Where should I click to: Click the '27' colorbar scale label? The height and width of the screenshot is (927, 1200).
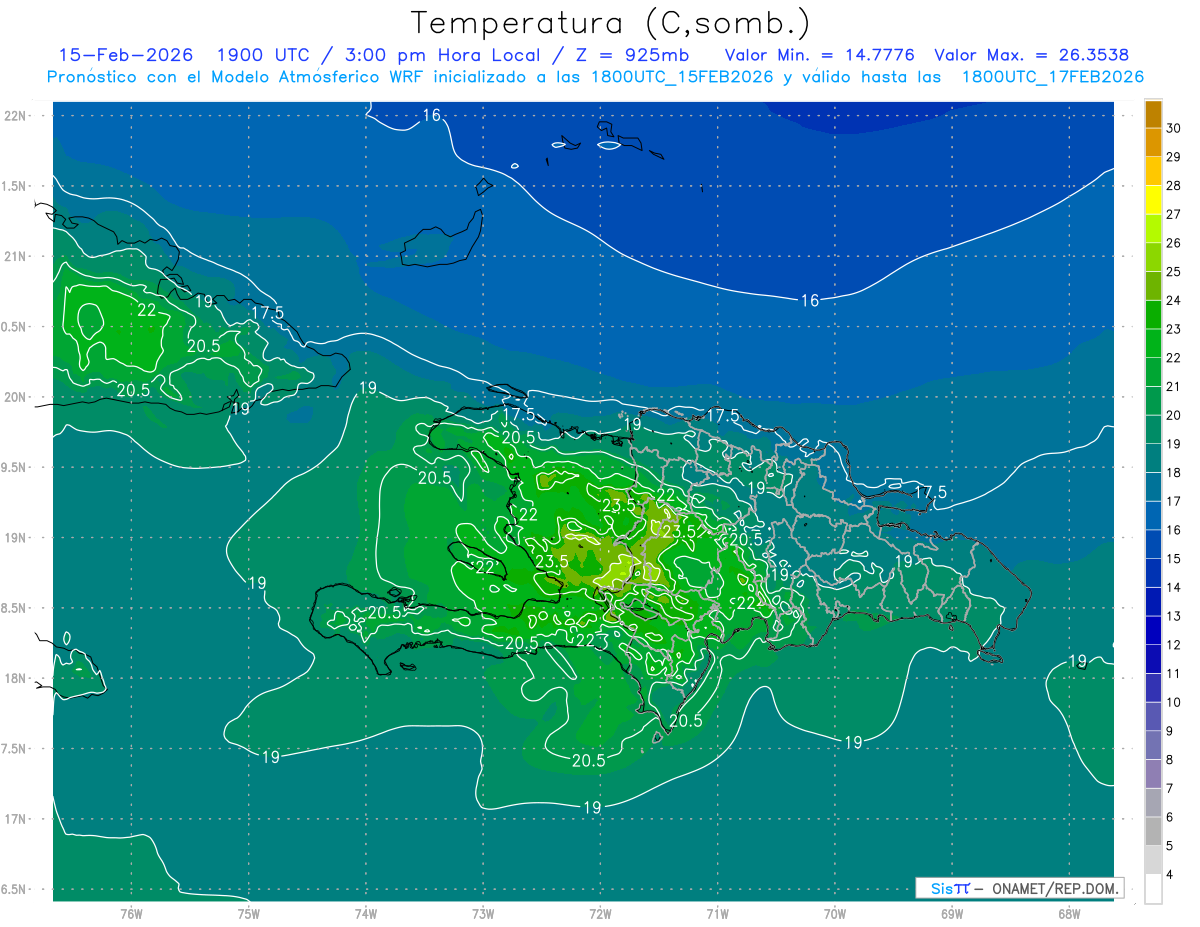coord(1174,214)
